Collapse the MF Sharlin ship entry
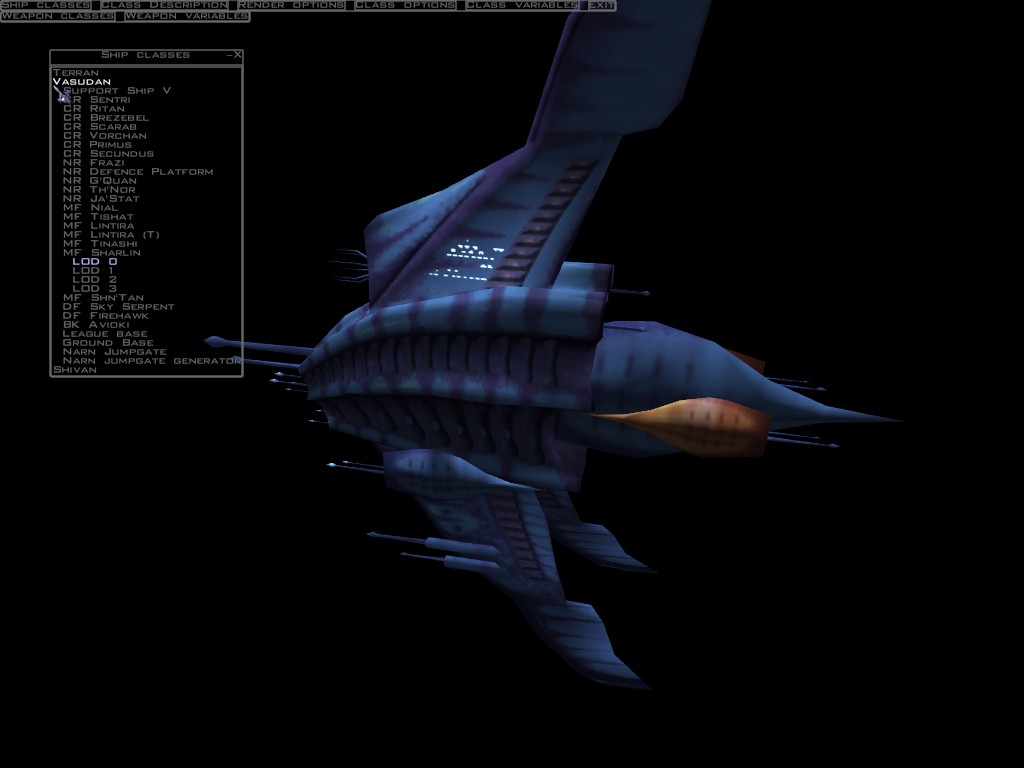 [x=102, y=252]
